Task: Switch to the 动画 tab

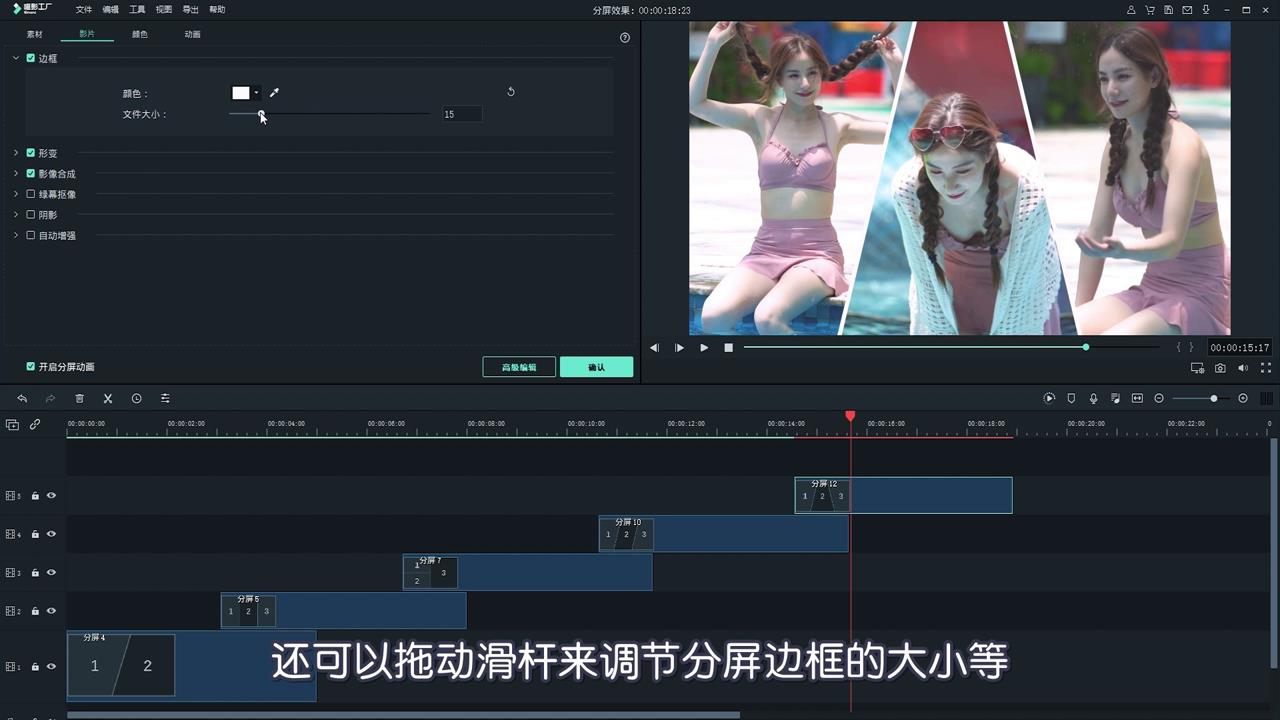Action: coord(192,34)
